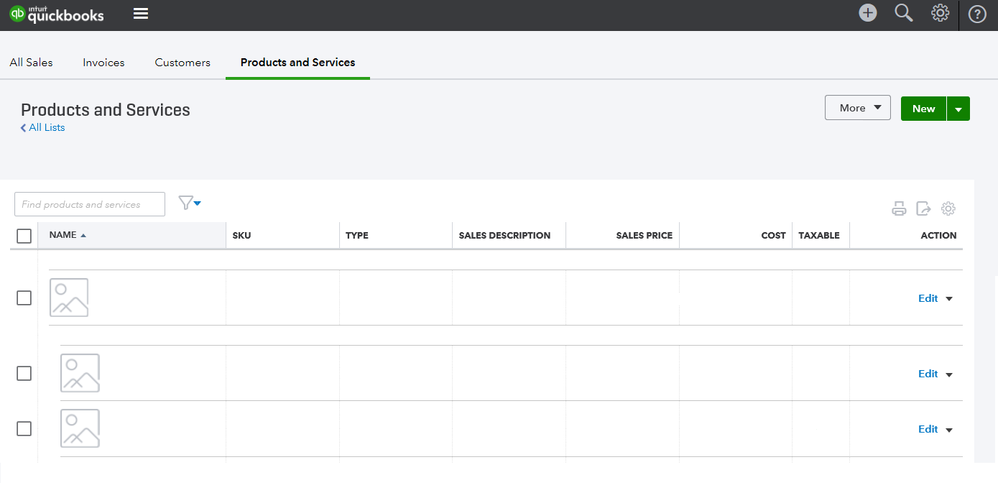Open table settings gear icon
The height and width of the screenshot is (483, 998).
click(949, 209)
